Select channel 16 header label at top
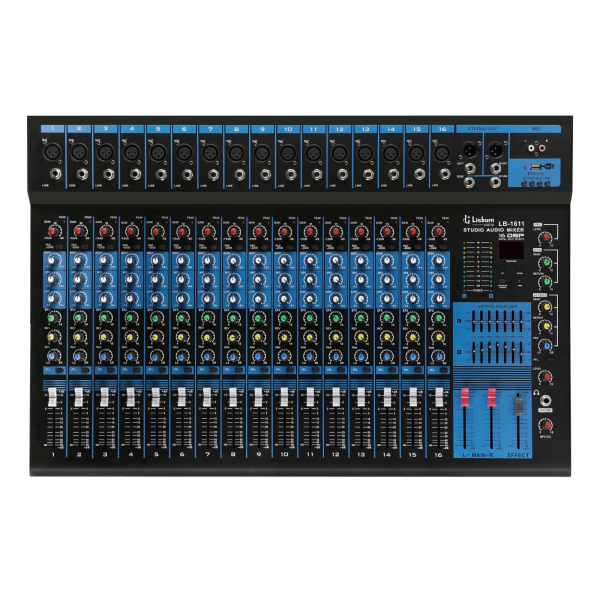This screenshot has width=601, height=601. 440,129
